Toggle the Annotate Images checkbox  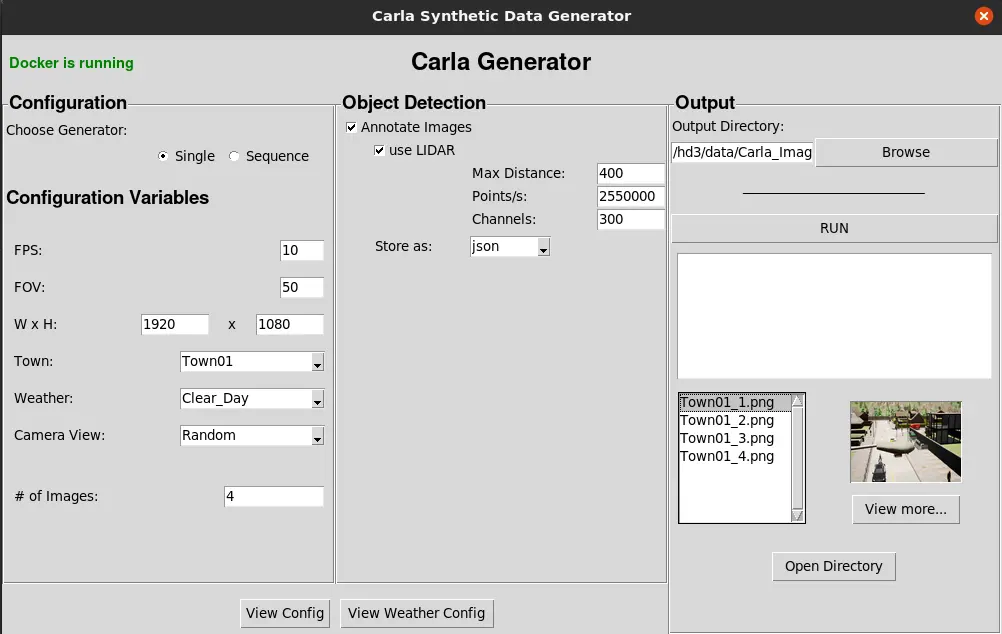[x=352, y=128]
